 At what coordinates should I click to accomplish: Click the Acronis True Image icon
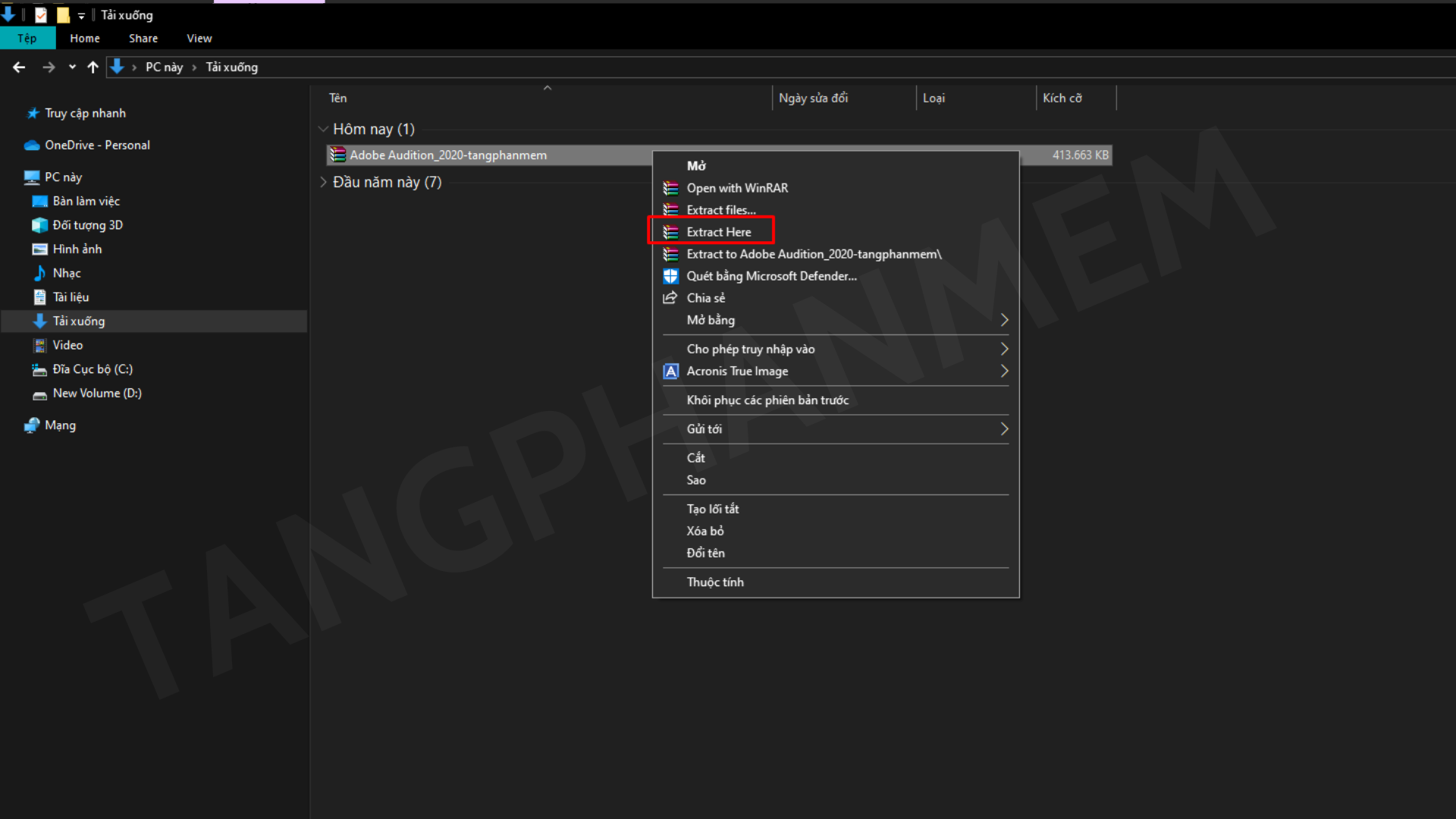pos(670,371)
